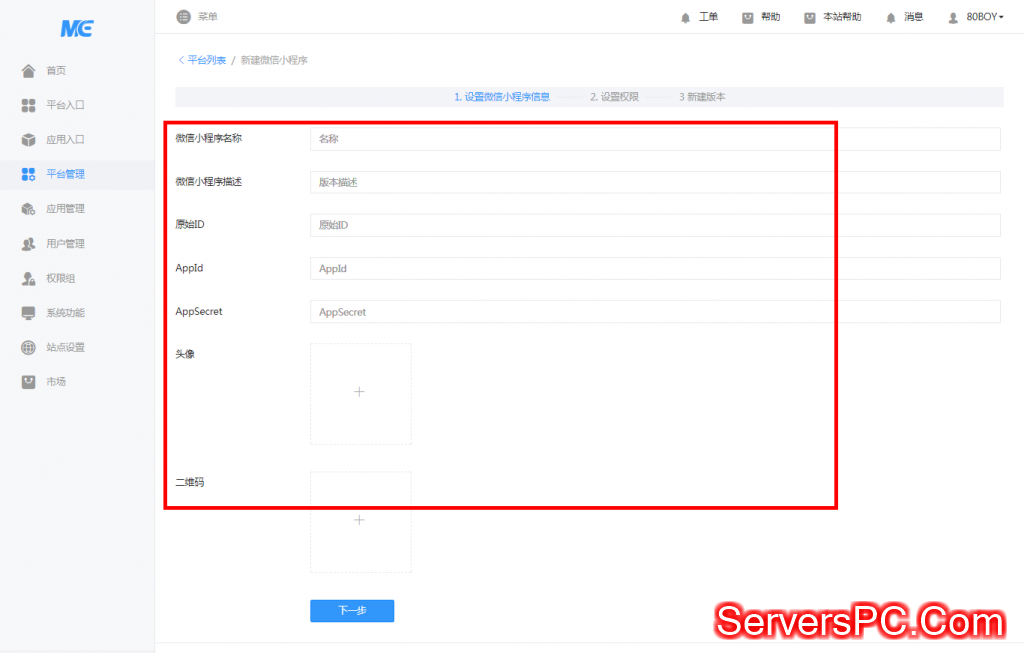Toggle the 菜单 icon in header
The height and width of the screenshot is (653, 1024).
(183, 16)
